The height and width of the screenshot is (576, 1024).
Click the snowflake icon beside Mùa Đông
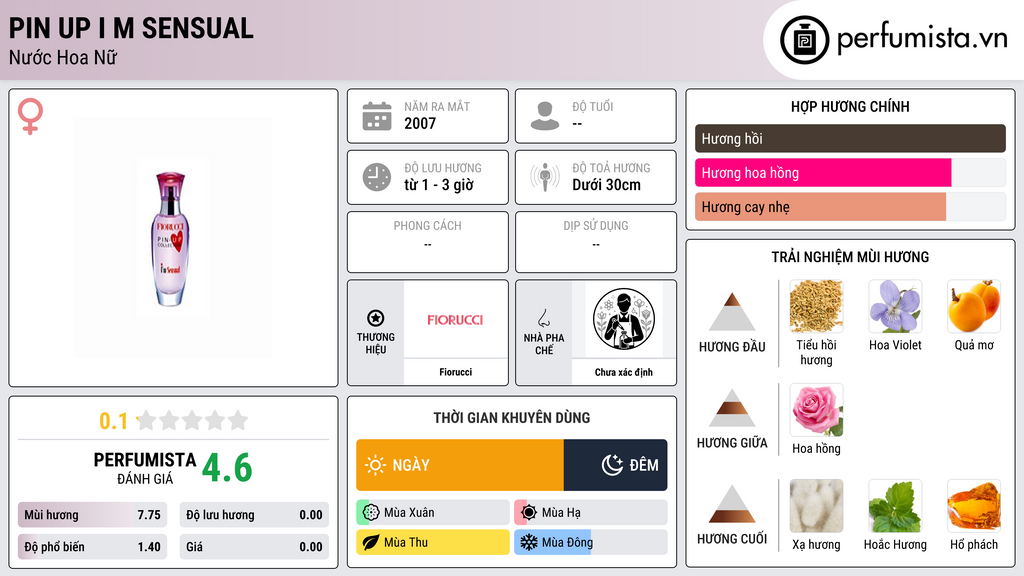528,542
